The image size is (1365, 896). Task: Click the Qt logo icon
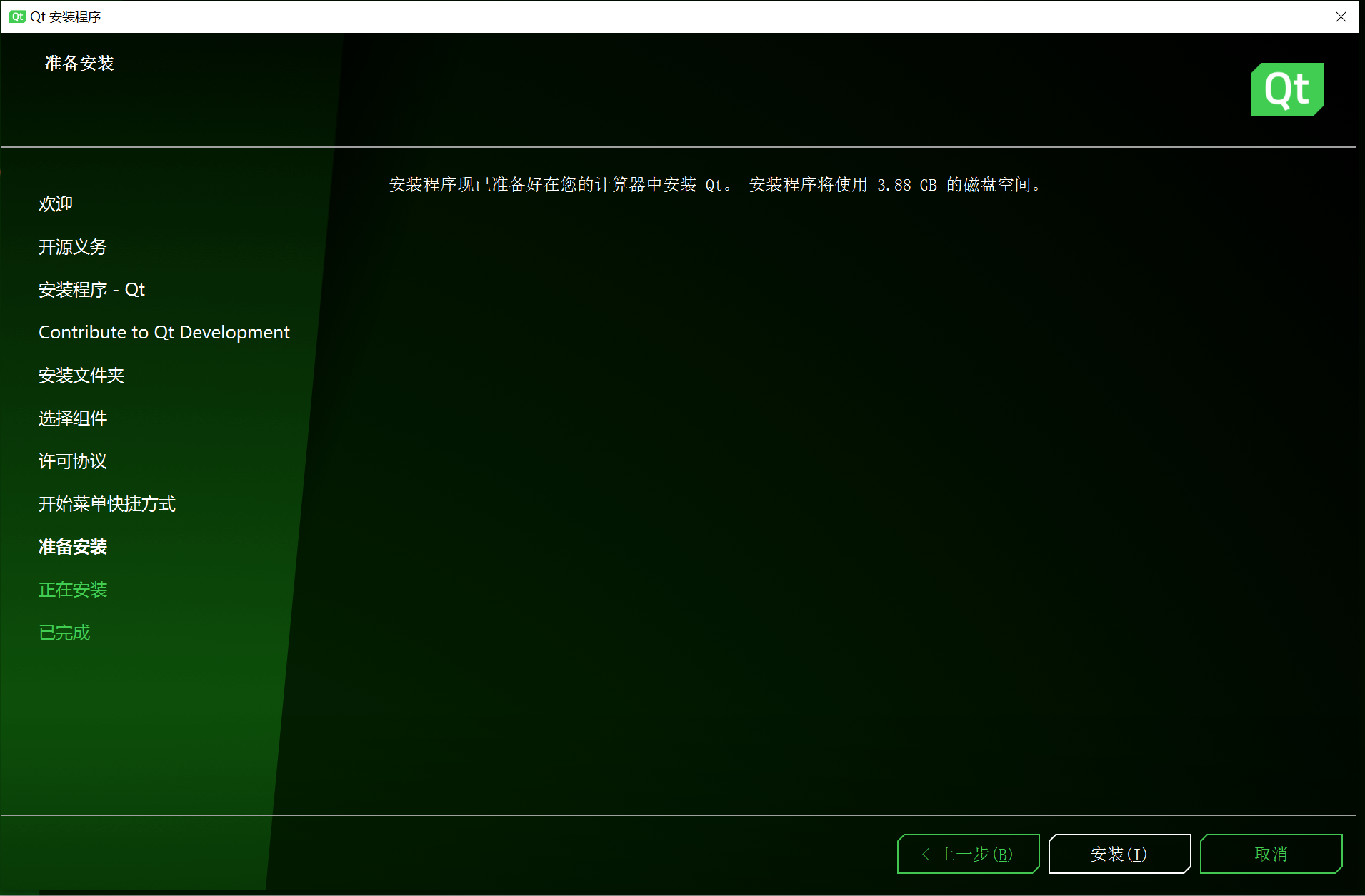pos(1287,89)
